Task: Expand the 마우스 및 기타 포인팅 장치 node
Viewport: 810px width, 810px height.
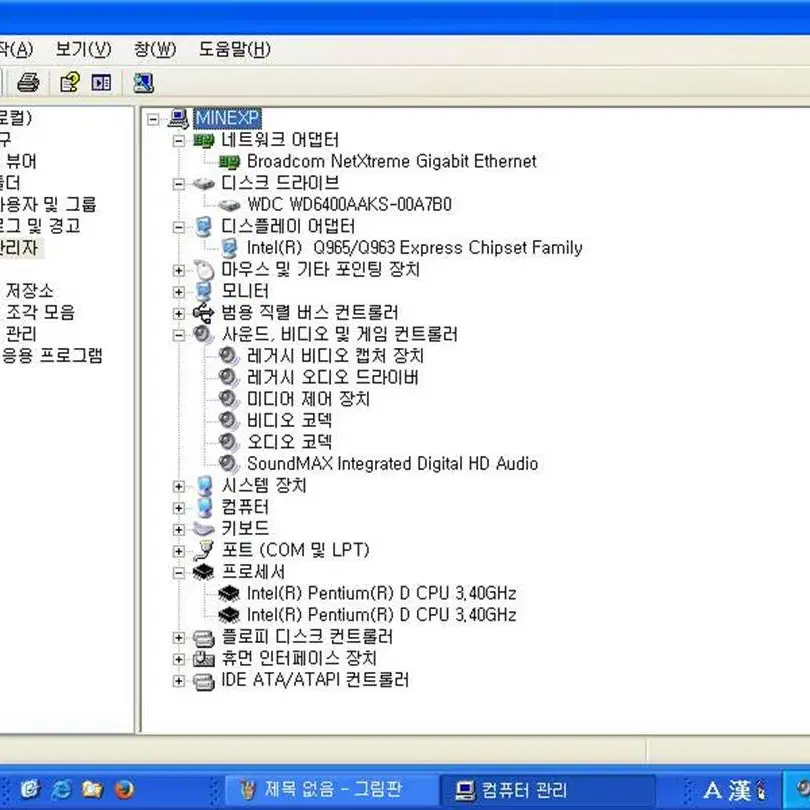Action: (179, 270)
